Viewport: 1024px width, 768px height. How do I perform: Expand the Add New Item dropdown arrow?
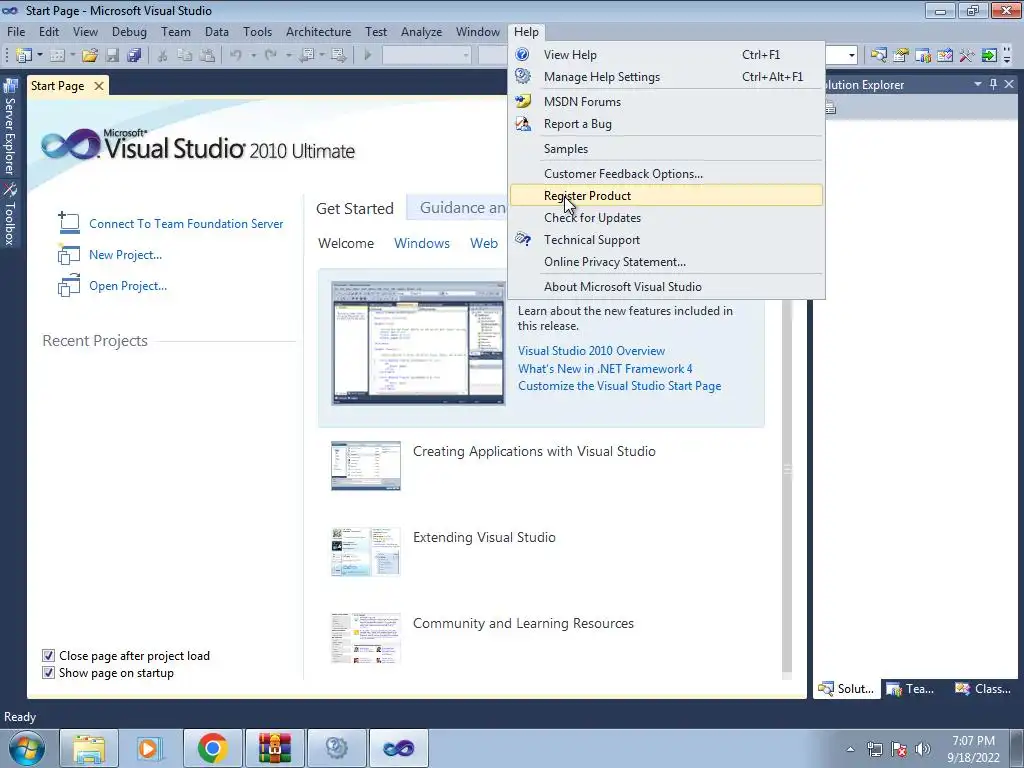(x=72, y=56)
